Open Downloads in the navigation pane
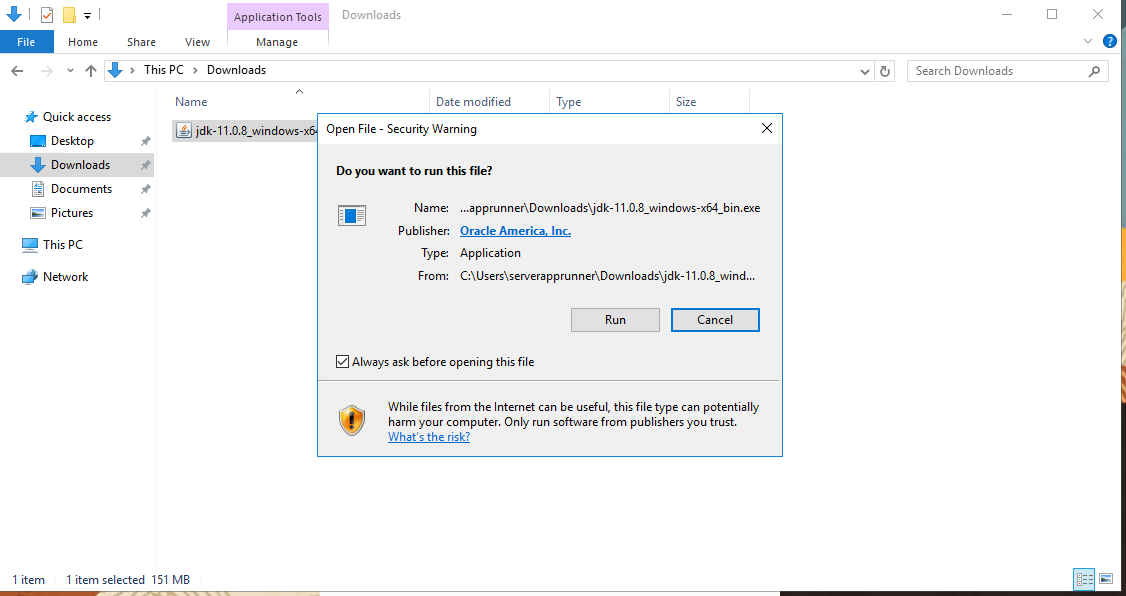This screenshot has height=596, width=1126. click(80, 164)
